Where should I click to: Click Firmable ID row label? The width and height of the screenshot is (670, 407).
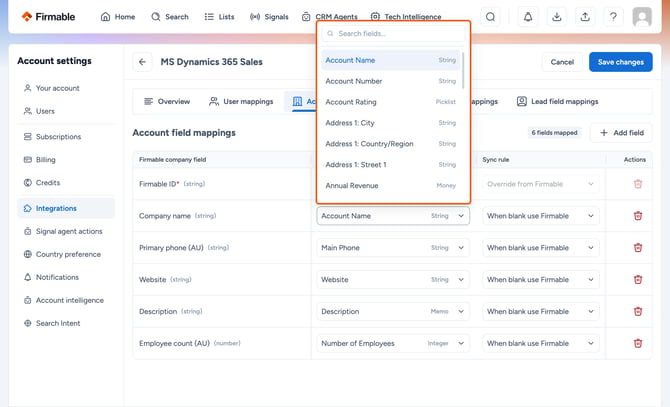pos(172,184)
